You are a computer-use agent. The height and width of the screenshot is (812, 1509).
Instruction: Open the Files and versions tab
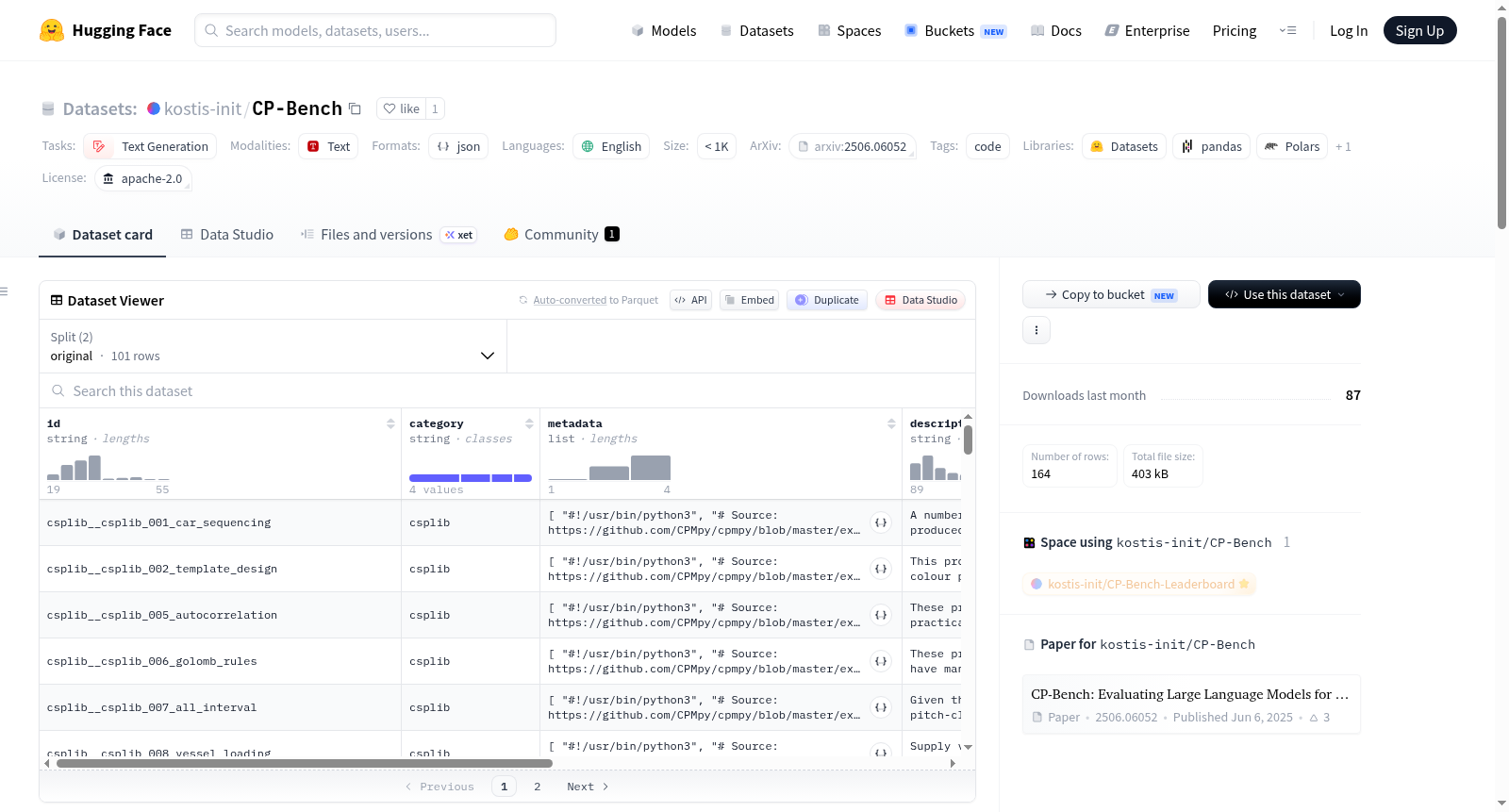pyautogui.click(x=388, y=235)
